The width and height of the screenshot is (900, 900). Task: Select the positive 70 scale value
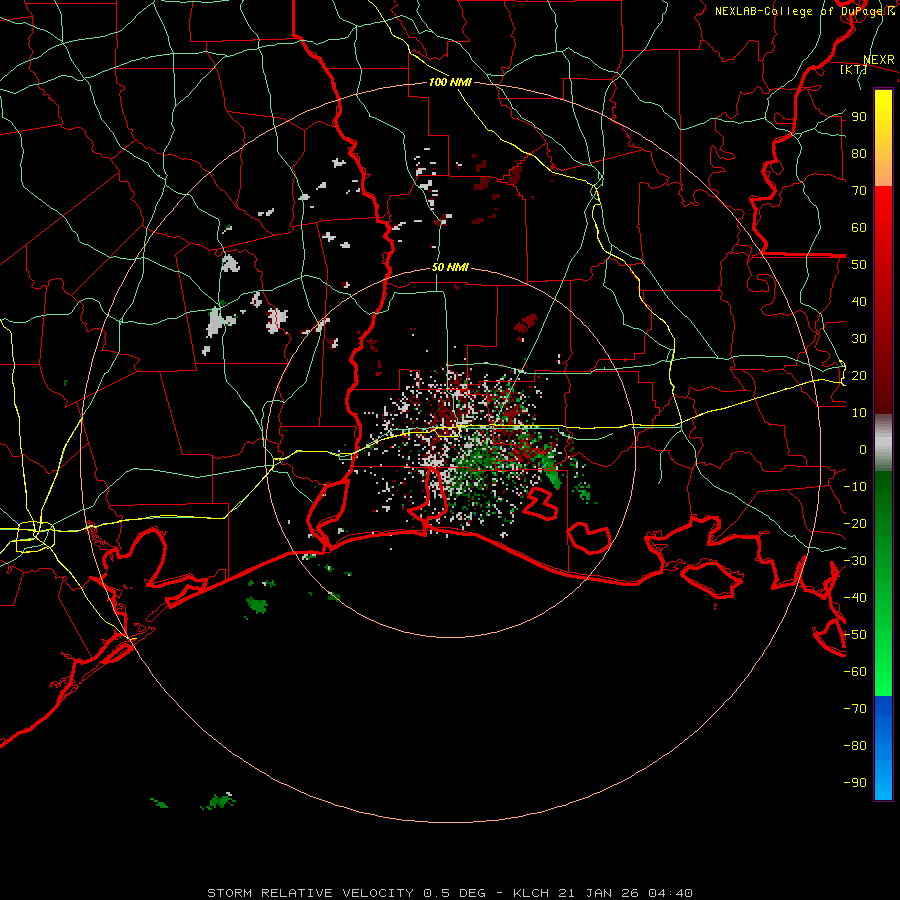tap(859, 191)
